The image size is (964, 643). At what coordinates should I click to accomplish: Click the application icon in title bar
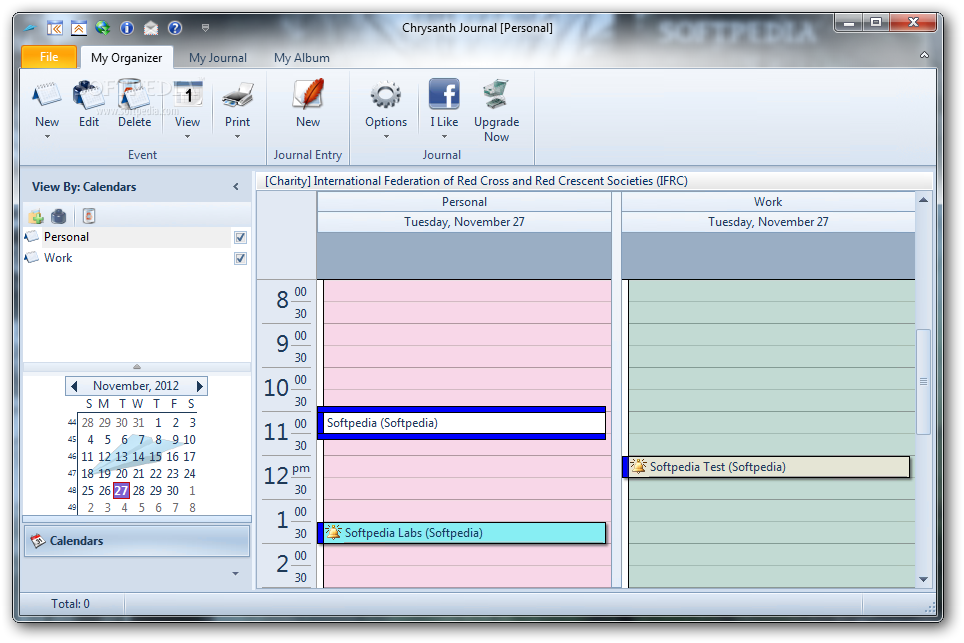[30, 28]
